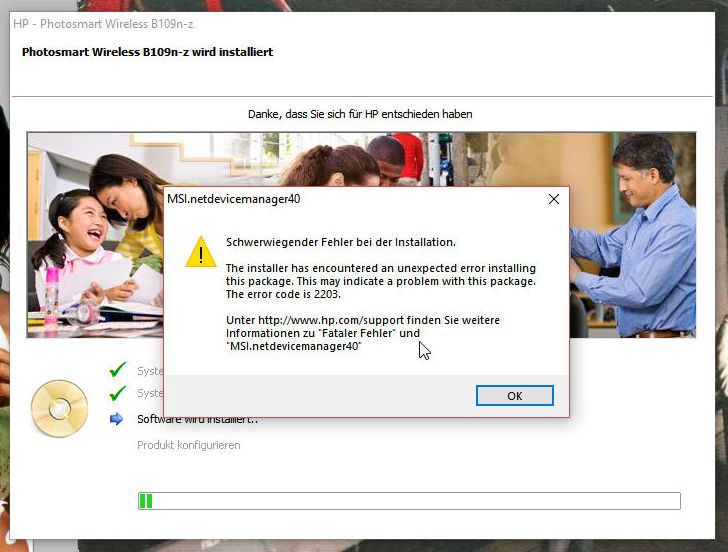Click the http://www.hp.com/support text in dialog
This screenshot has width=728, height=552.
[x=331, y=320]
